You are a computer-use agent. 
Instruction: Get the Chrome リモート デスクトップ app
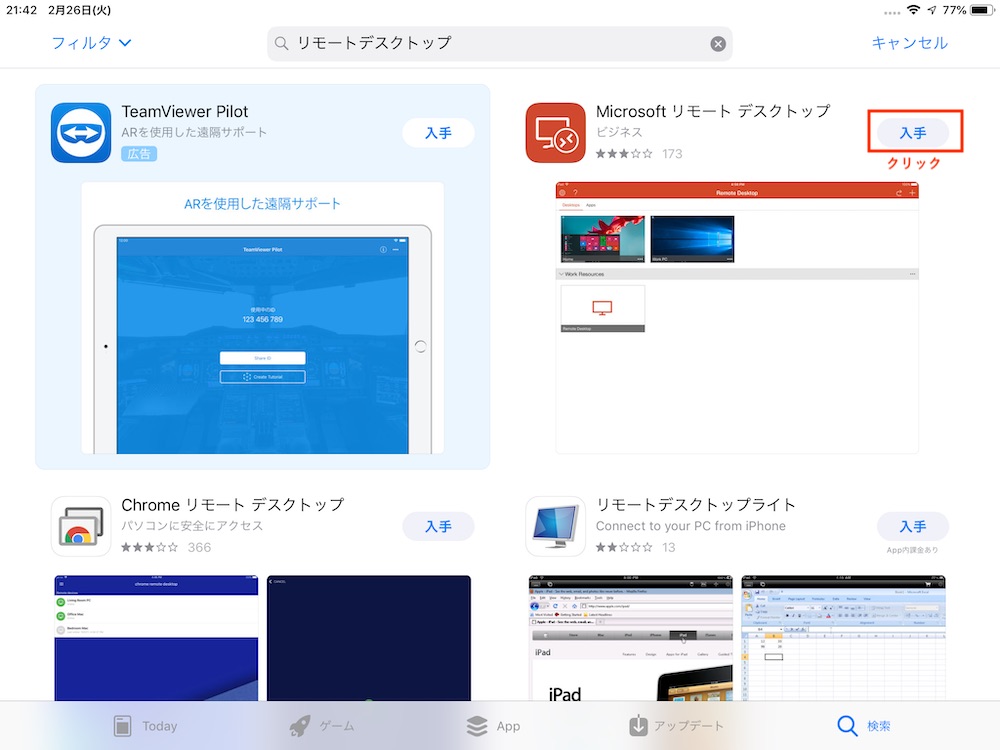[438, 526]
